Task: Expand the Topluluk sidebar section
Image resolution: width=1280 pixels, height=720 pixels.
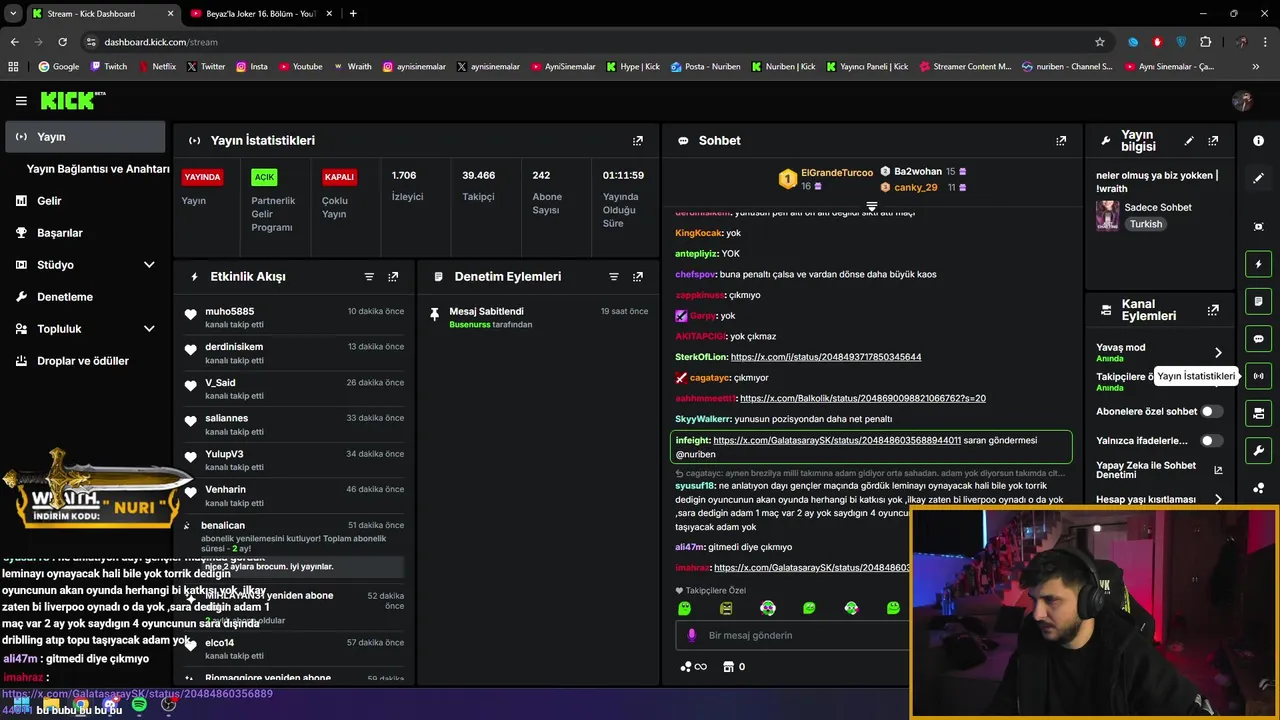Action: click(x=149, y=329)
